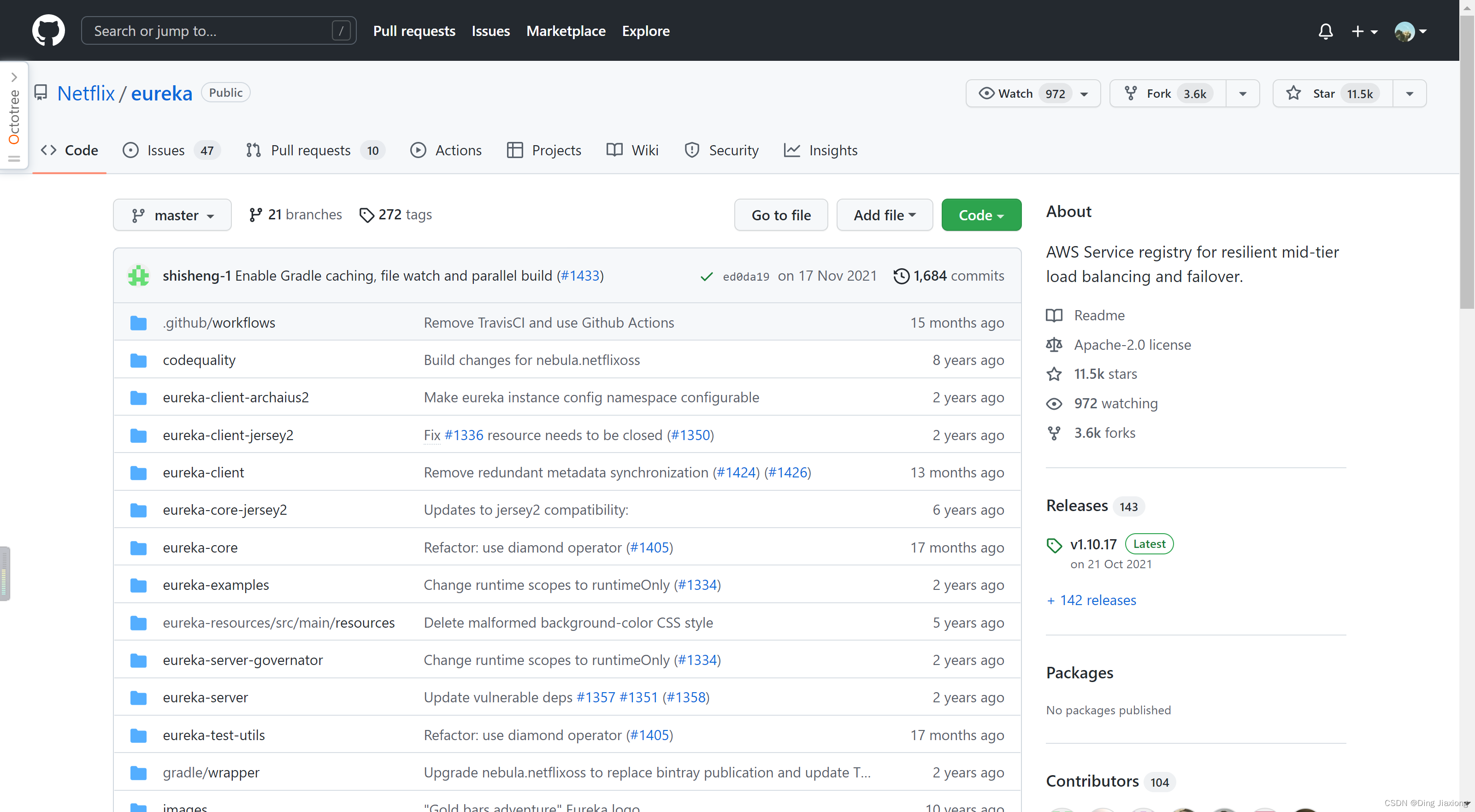Click the star icon beside 11.5k stars
This screenshot has width=1475, height=812.
[1054, 374]
